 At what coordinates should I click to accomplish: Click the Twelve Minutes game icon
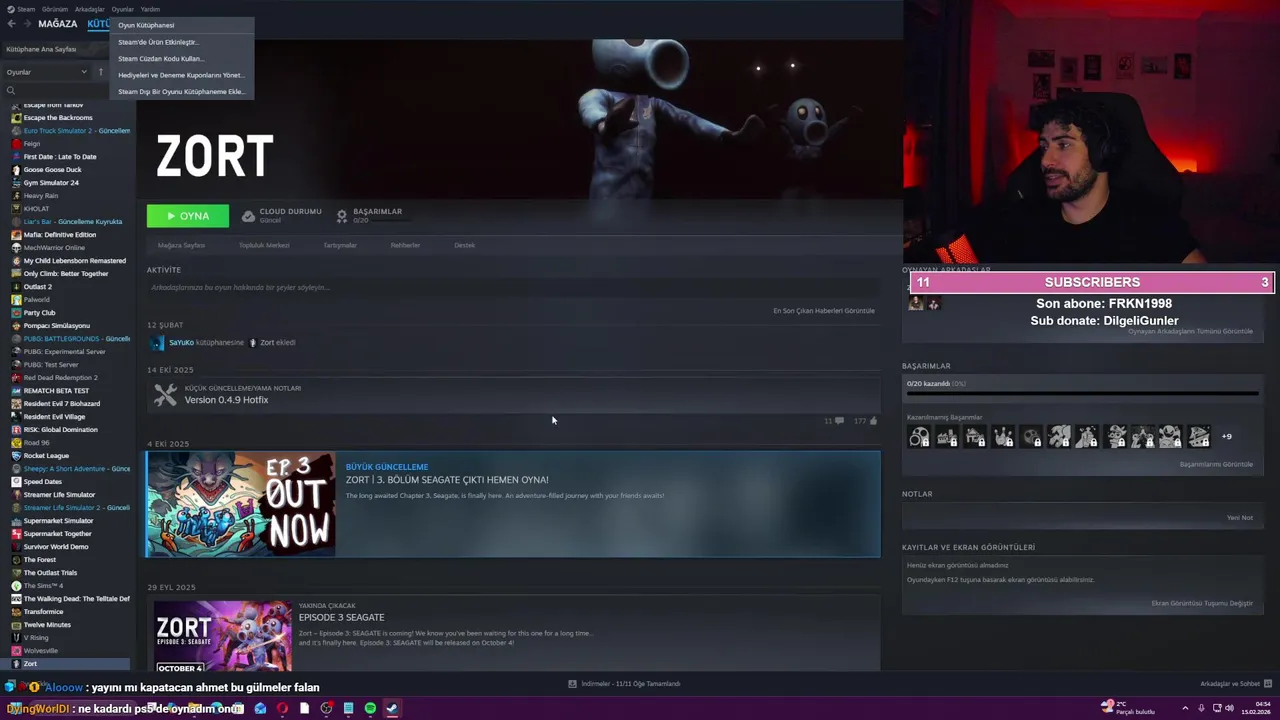click(16, 625)
